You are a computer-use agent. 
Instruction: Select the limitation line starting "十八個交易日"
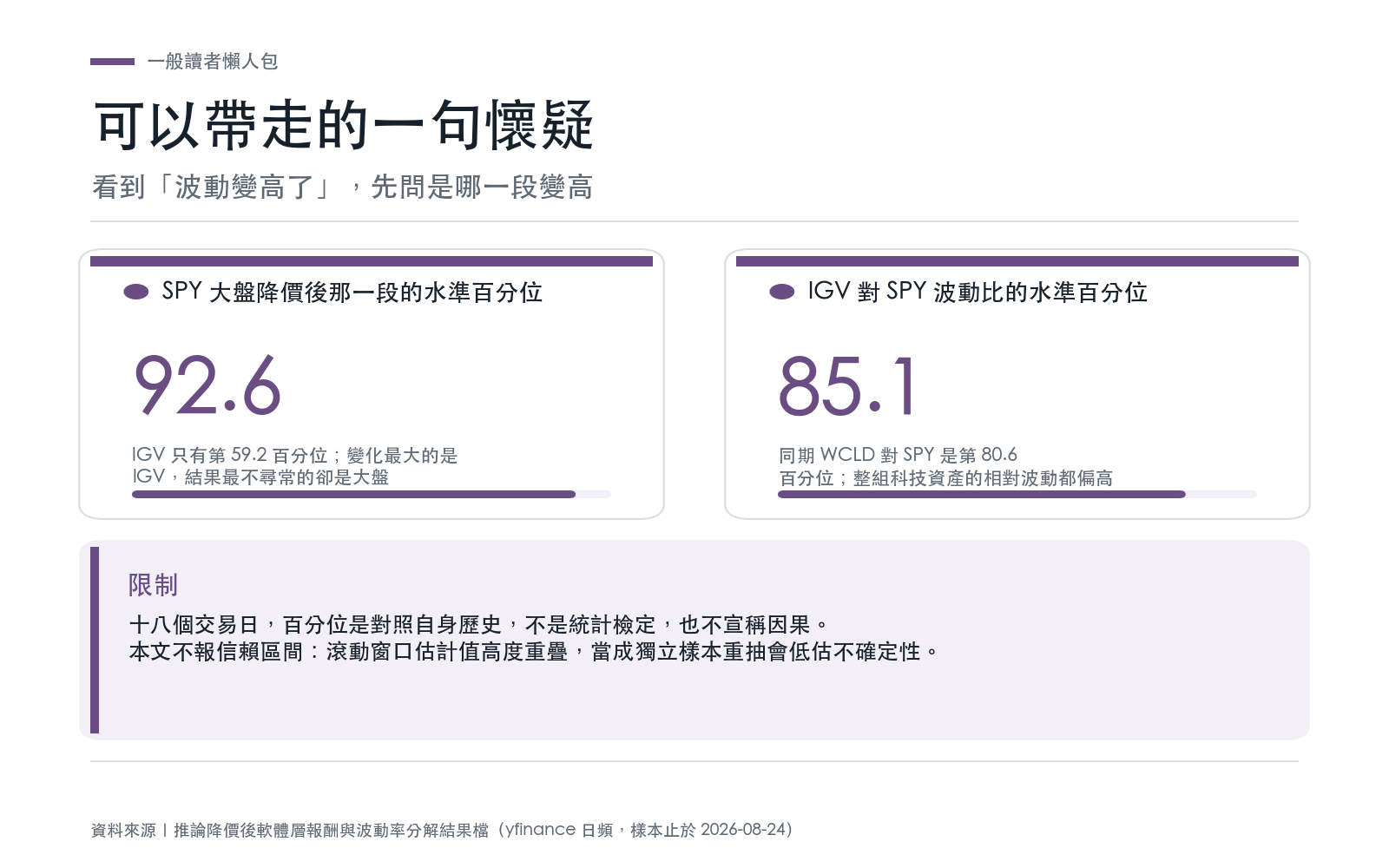478,625
